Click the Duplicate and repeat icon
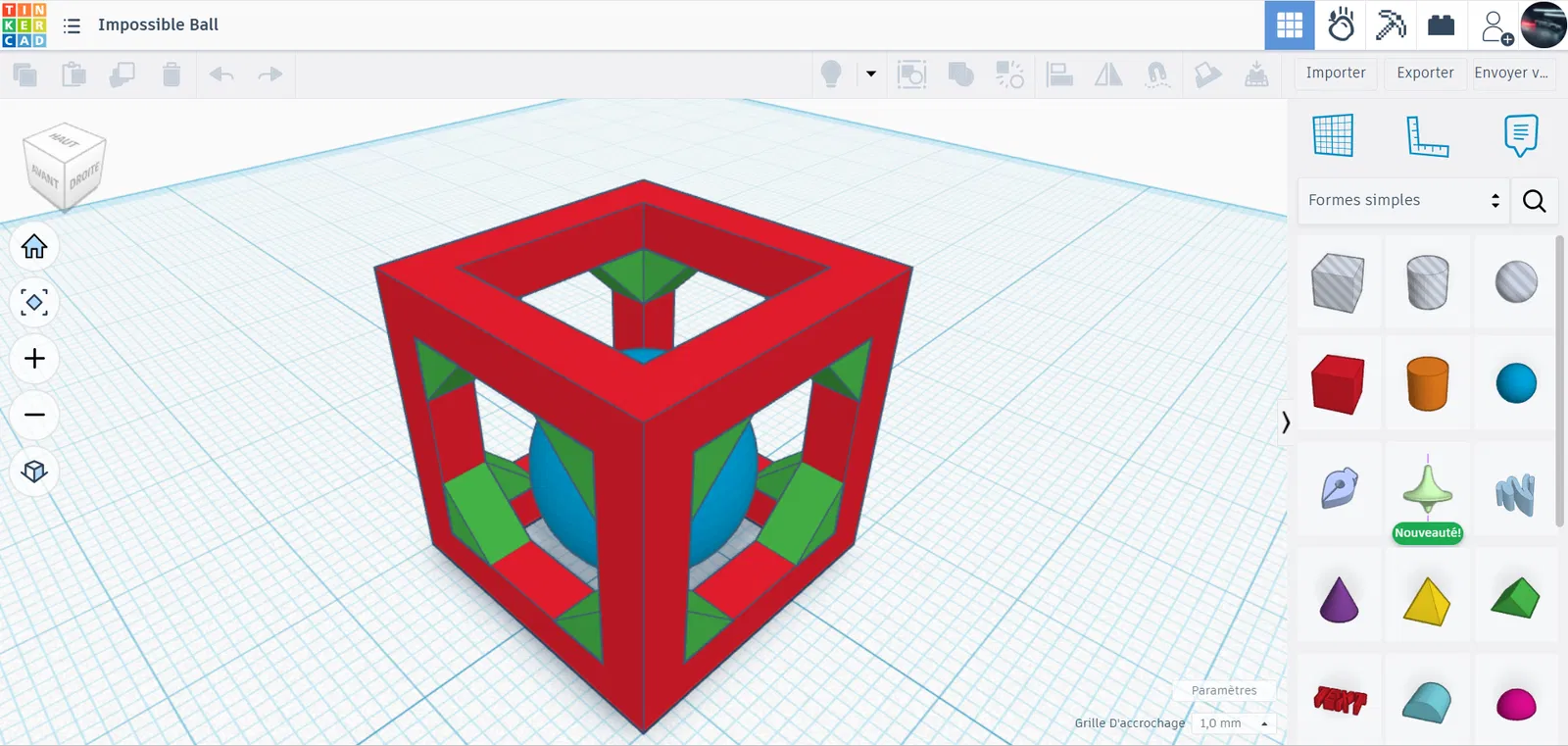Viewport: 1568px width, 746px height. coord(122,74)
